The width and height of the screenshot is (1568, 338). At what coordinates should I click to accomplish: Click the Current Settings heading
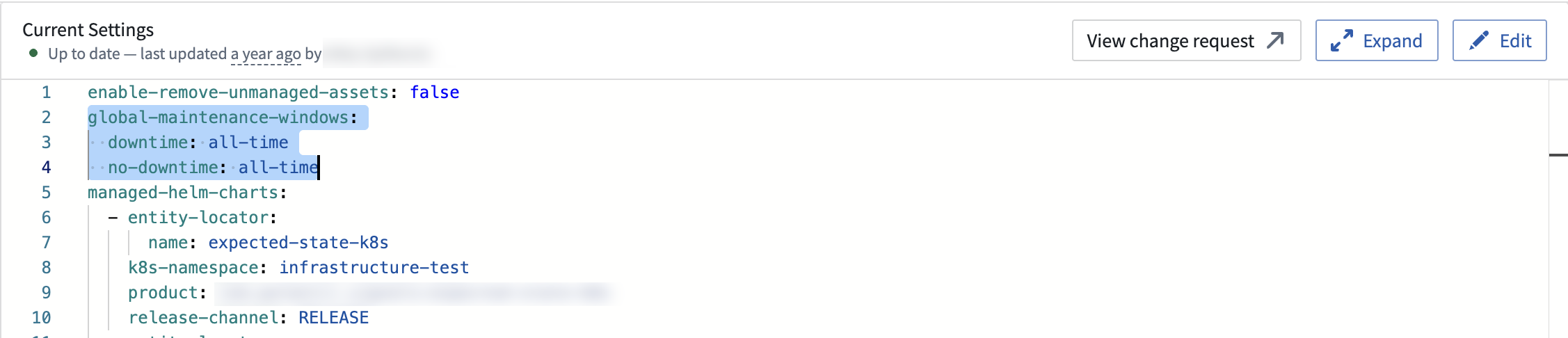pos(88,30)
